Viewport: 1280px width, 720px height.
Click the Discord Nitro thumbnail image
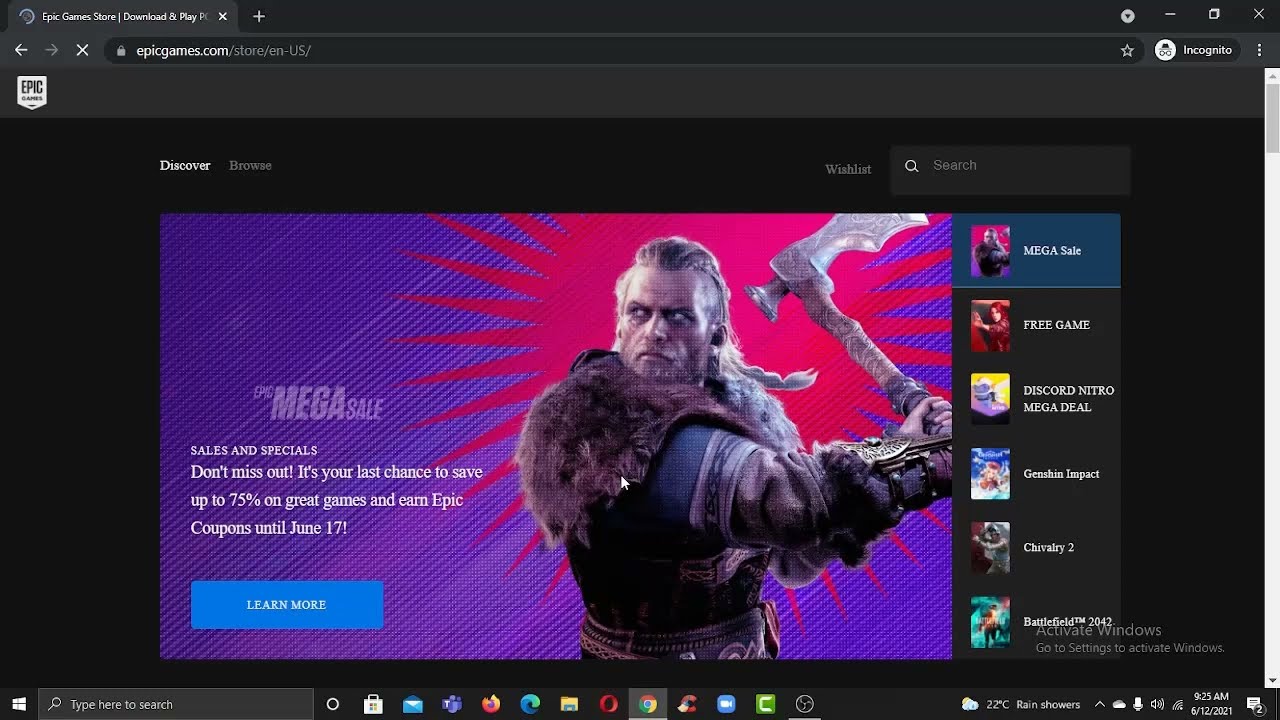(990, 399)
